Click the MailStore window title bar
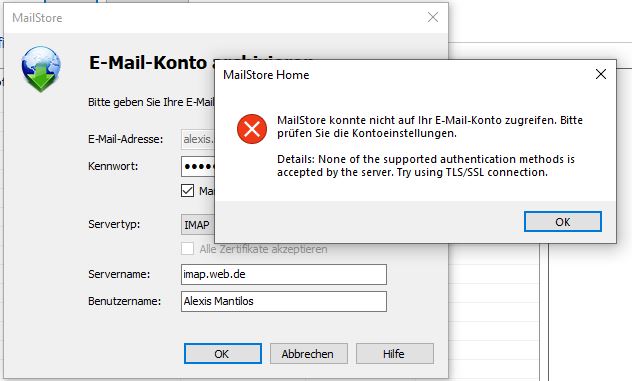Image resolution: width=632 pixels, height=381 pixels. (226, 18)
